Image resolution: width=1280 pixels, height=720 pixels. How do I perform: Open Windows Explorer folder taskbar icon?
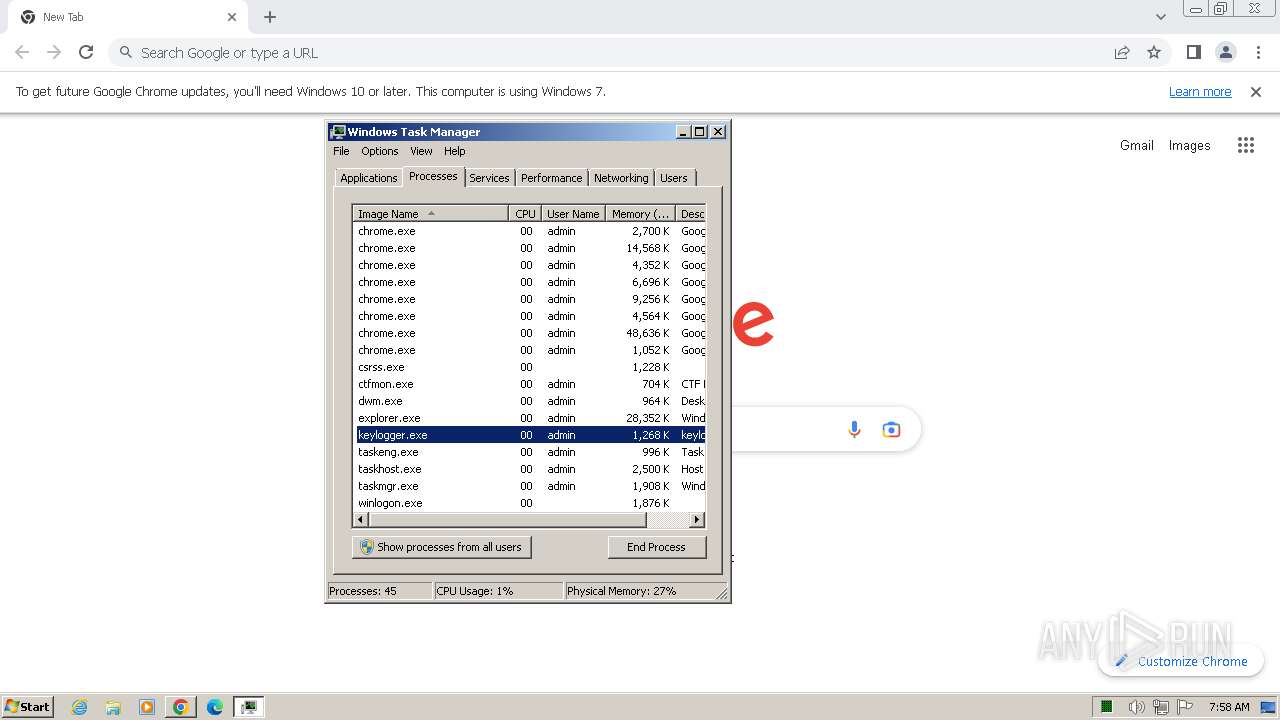click(x=113, y=707)
